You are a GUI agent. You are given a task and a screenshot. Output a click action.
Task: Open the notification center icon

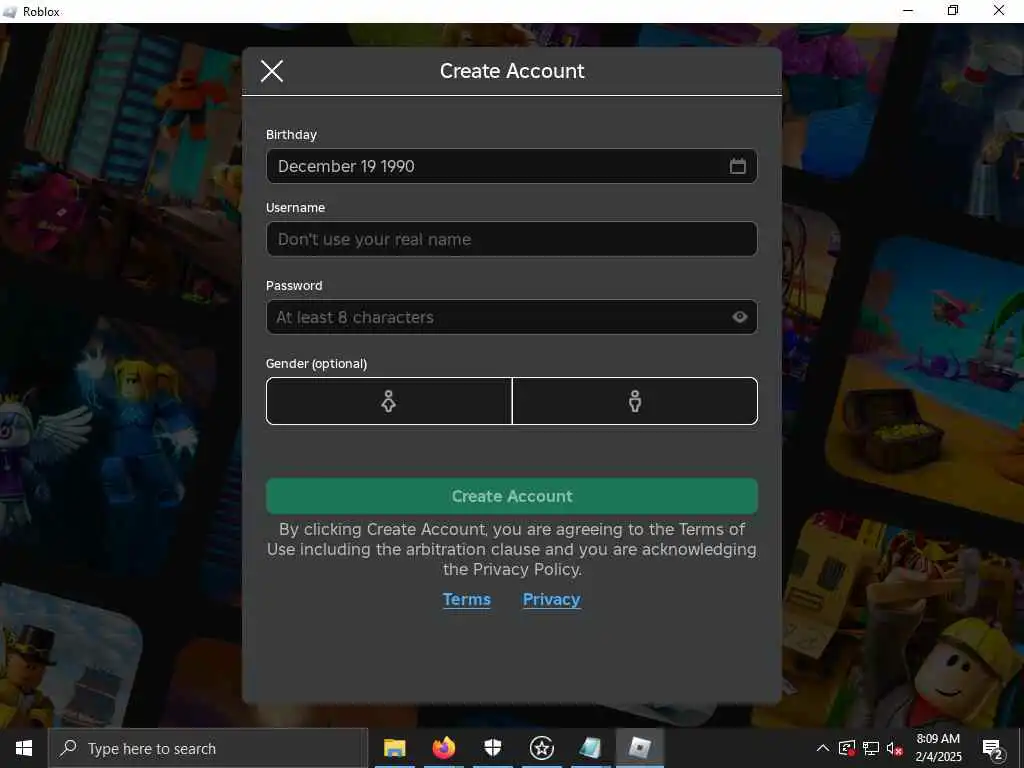point(993,748)
